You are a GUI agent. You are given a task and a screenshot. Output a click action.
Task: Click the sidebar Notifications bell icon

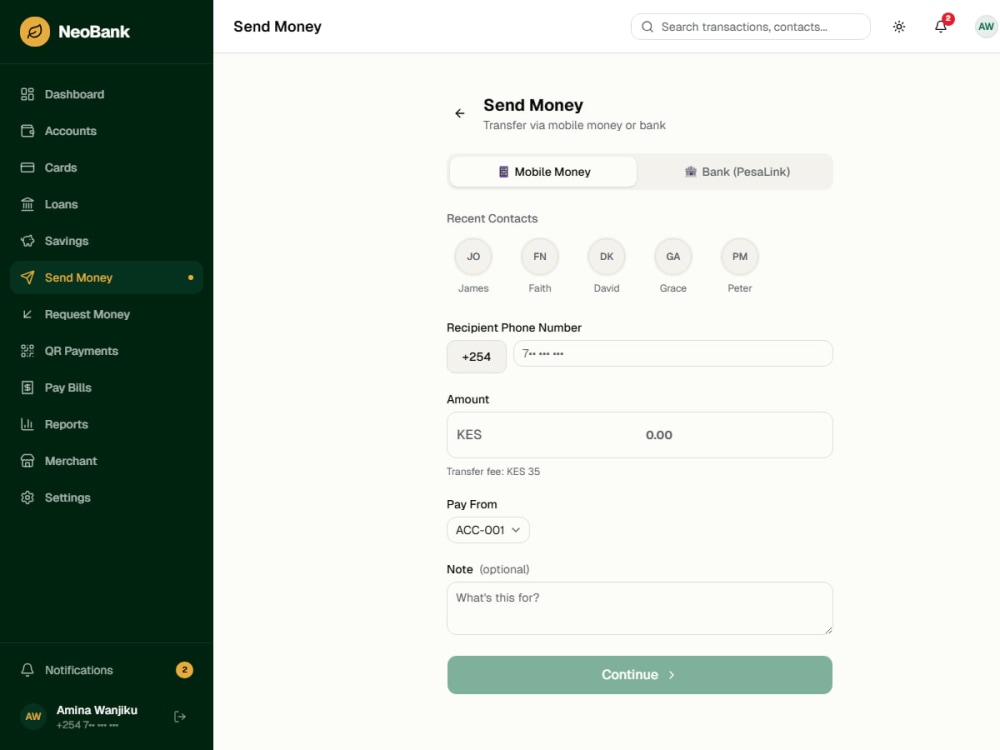coord(27,670)
